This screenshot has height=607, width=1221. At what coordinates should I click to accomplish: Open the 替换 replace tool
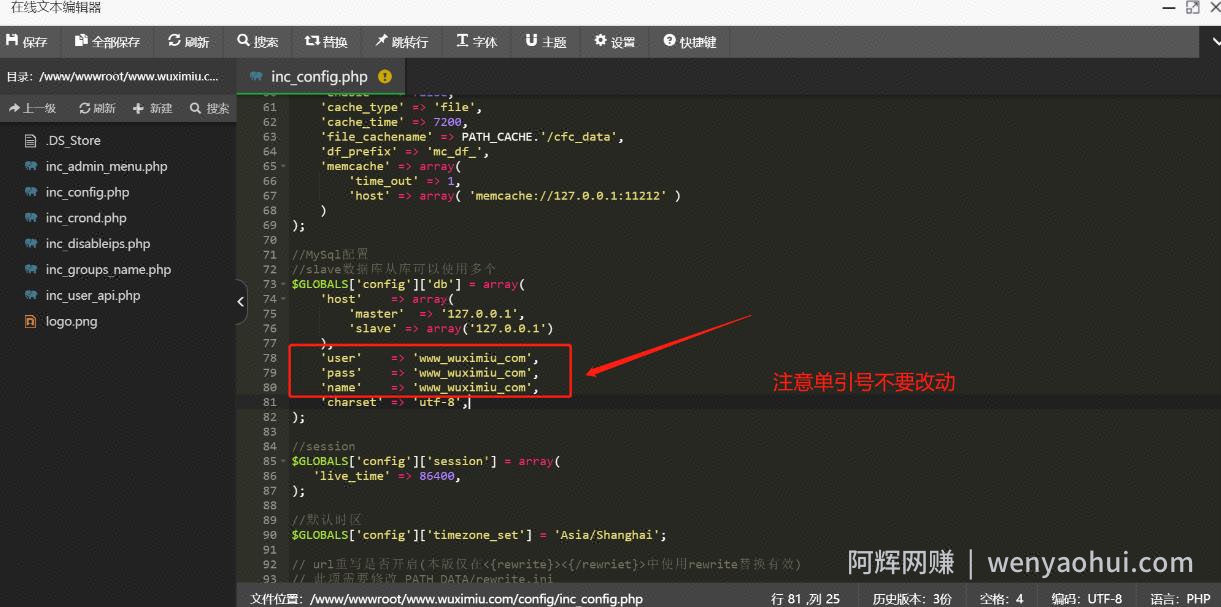point(327,42)
